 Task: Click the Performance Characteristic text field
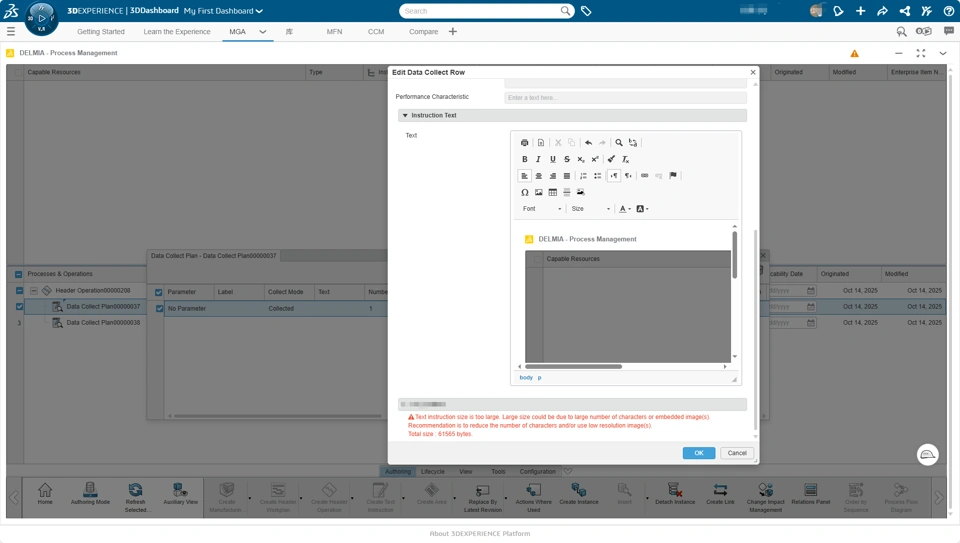[626, 98]
